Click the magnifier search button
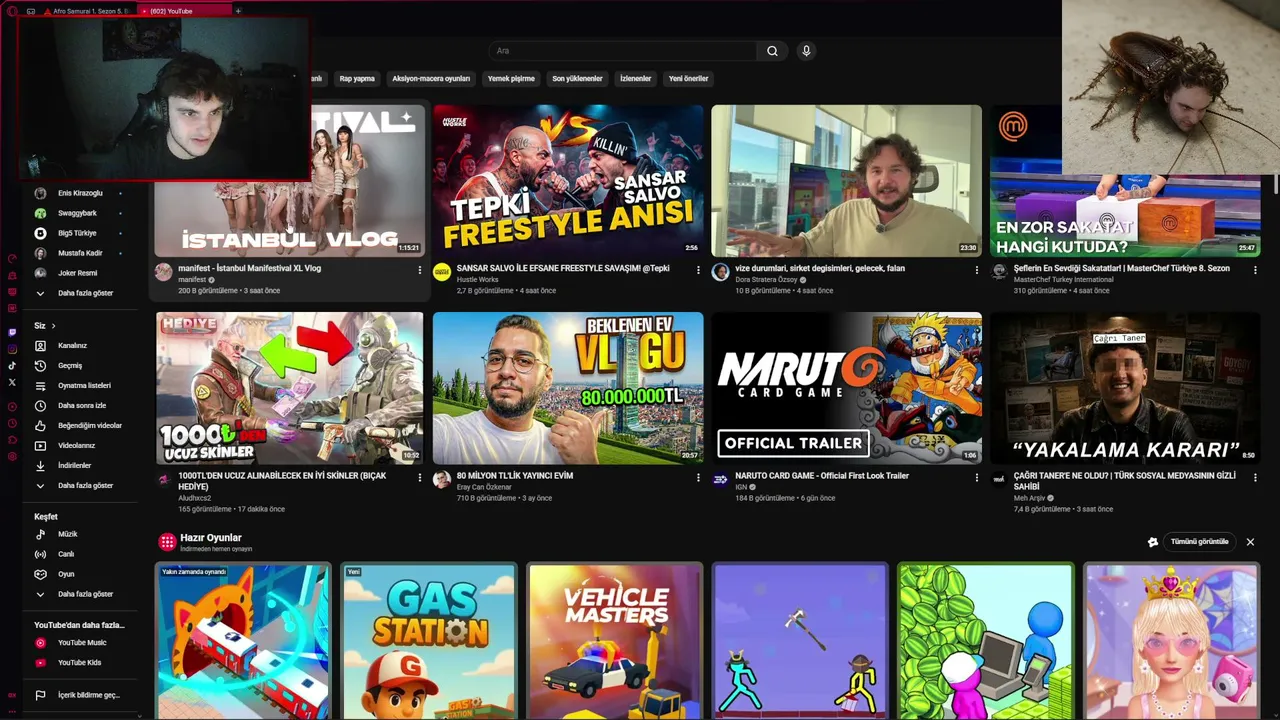Viewport: 1280px width, 720px height. pos(772,51)
